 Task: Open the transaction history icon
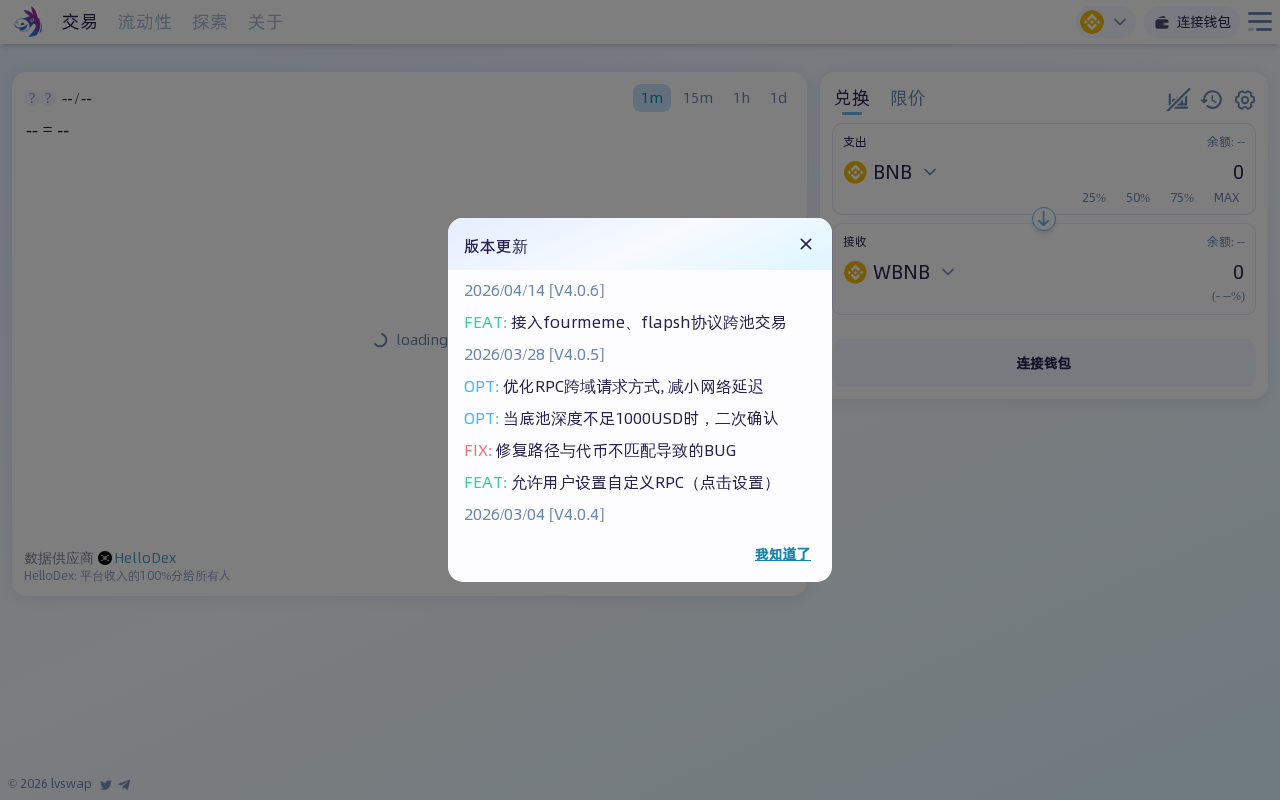[x=1211, y=100]
